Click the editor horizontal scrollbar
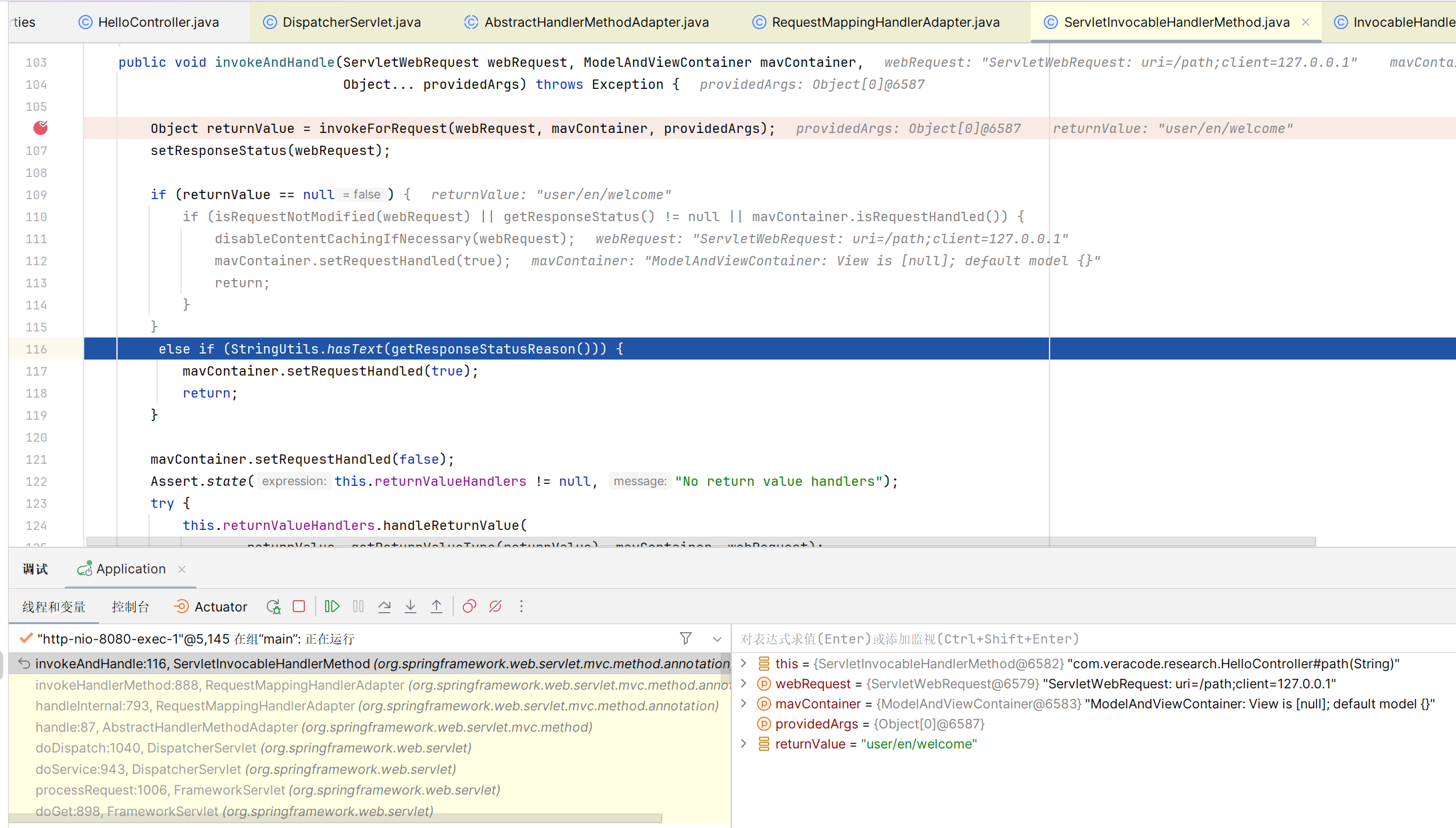This screenshot has height=828, width=1456. pos(701,541)
